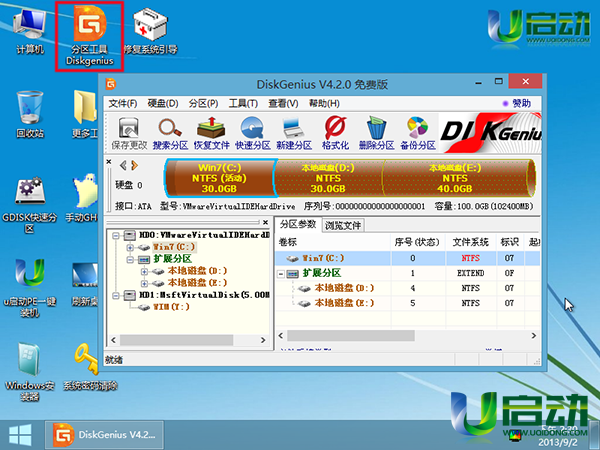This screenshot has width=600, height=450.
Task: Open the 文件(F) menu
Action: (122, 103)
